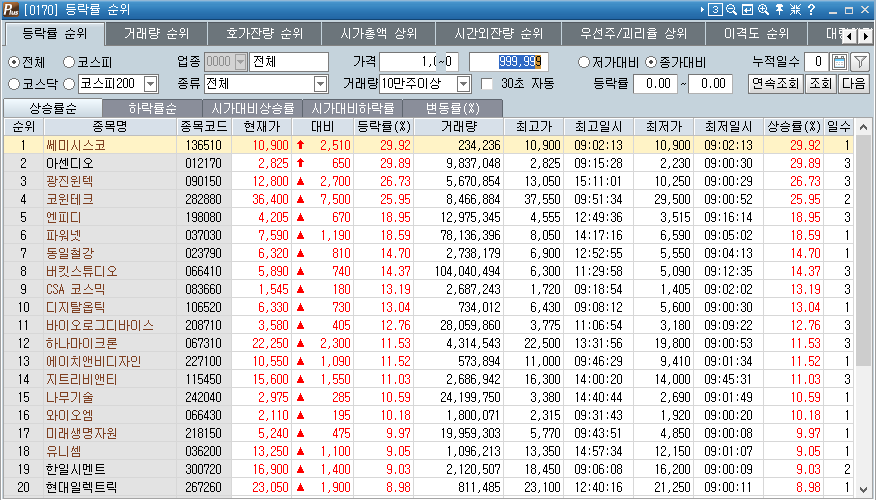This screenshot has height=500, width=876.
Task: Click the funnel filter icon
Action: tap(860, 61)
